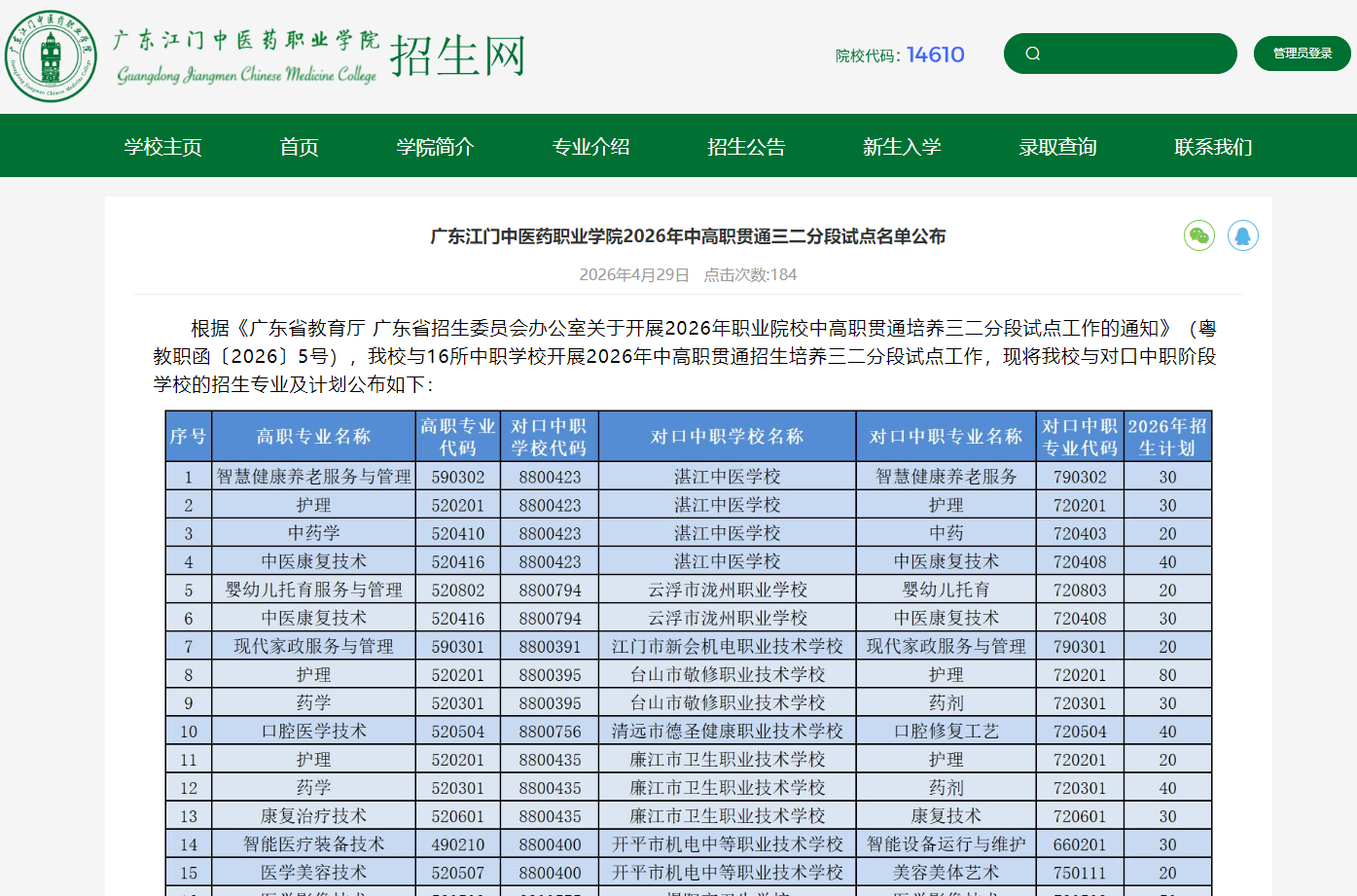Screen dimensions: 1357x896
Task: Open 新生入学 navigation item
Action: coord(903,147)
